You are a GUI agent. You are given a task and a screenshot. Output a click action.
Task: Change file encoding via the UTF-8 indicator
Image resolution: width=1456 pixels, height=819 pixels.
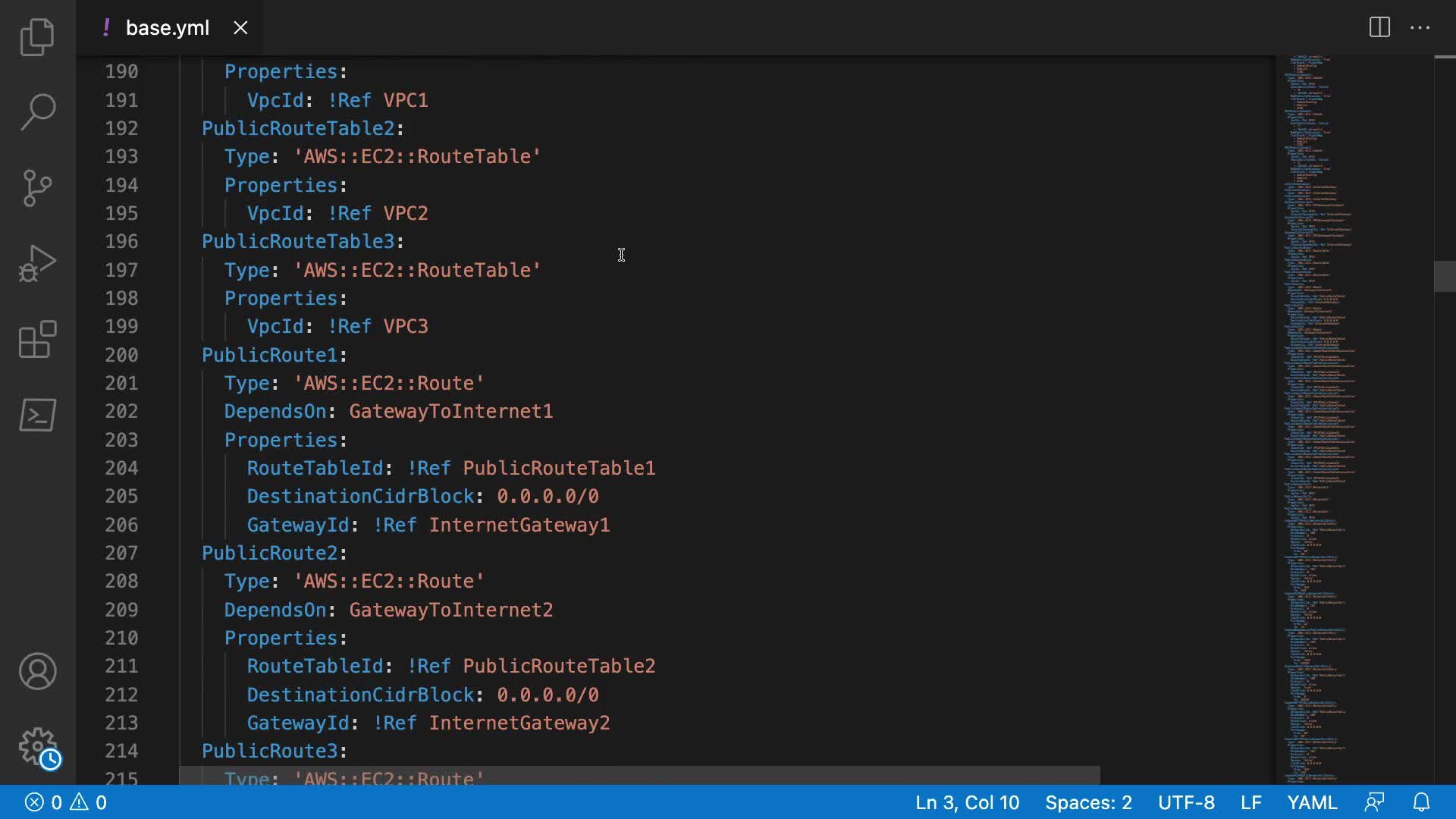click(x=1186, y=802)
